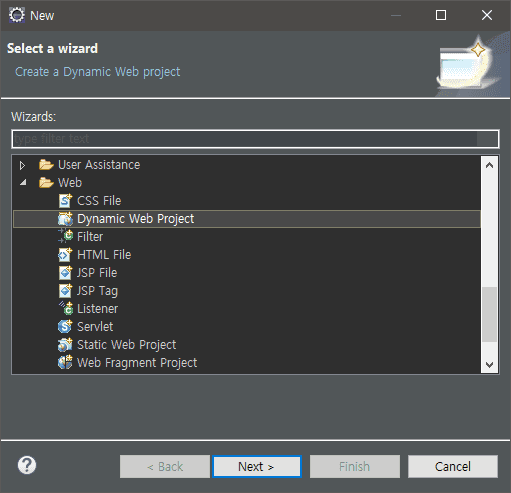Select the Static Web Project icon
The height and width of the screenshot is (493, 511).
(x=65, y=345)
